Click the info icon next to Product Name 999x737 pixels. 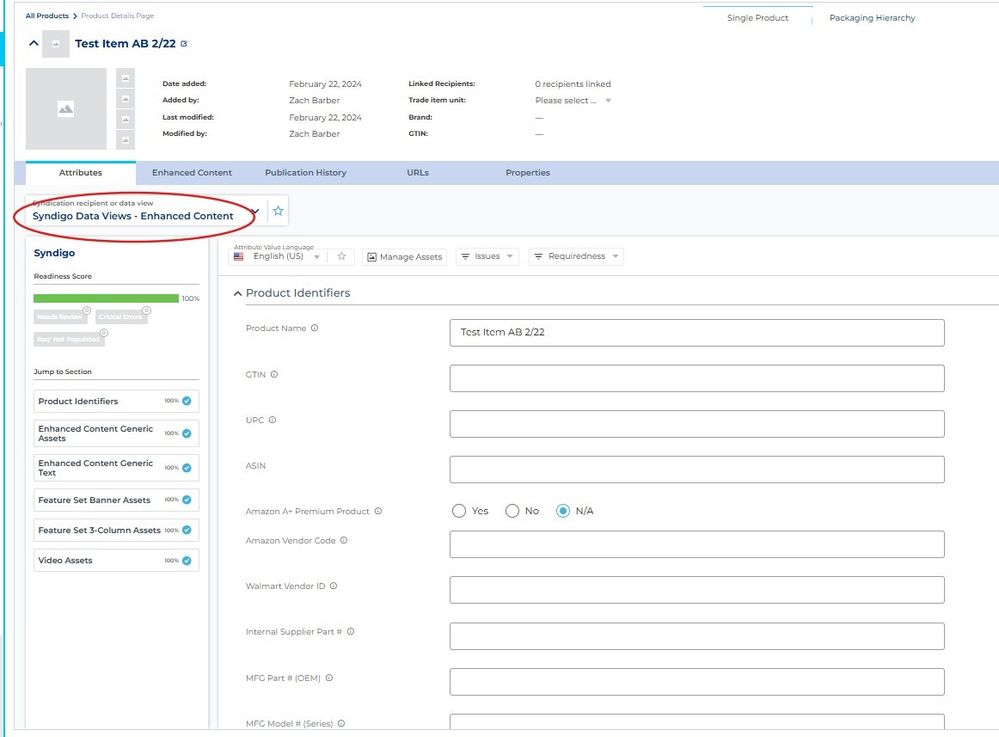[314, 328]
